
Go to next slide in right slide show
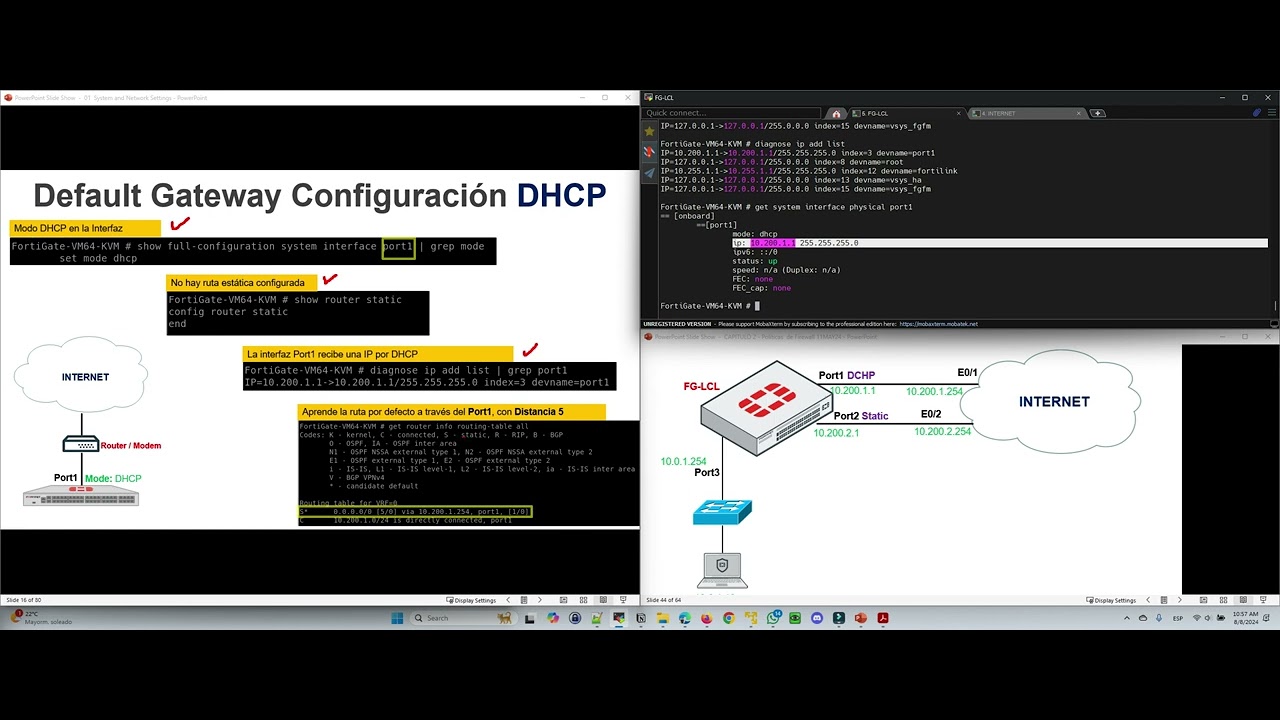click(1179, 600)
